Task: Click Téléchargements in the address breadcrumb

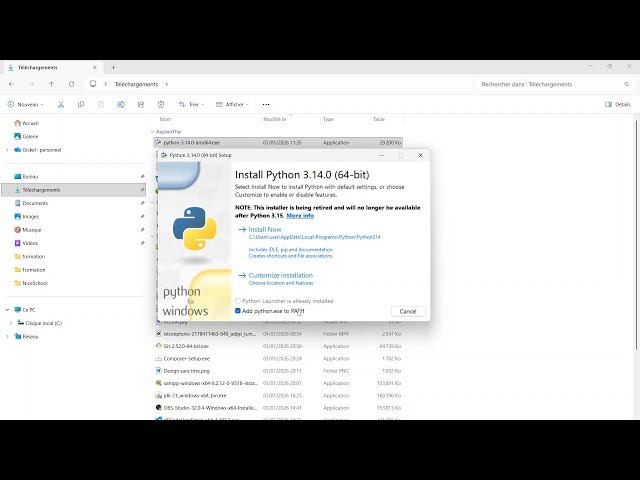Action: tap(136, 84)
